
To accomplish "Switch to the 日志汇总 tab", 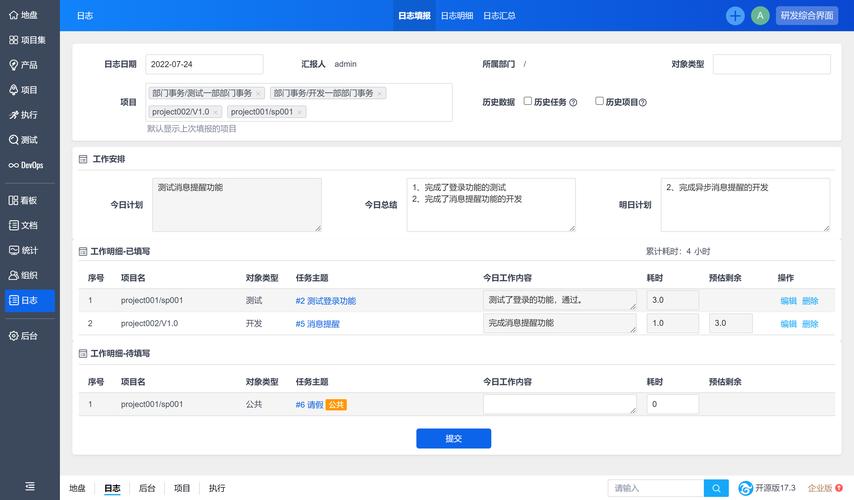I will tap(499, 16).
